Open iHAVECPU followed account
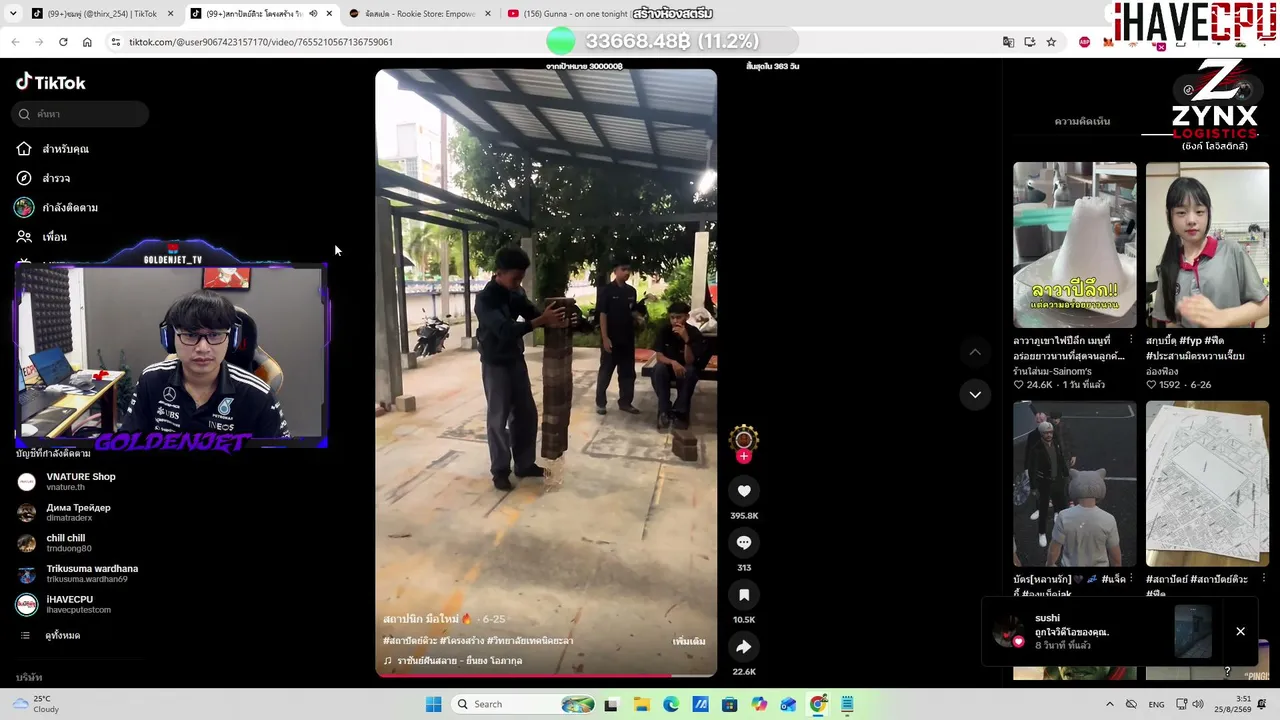Viewport: 1280px width, 720px height. click(64, 604)
